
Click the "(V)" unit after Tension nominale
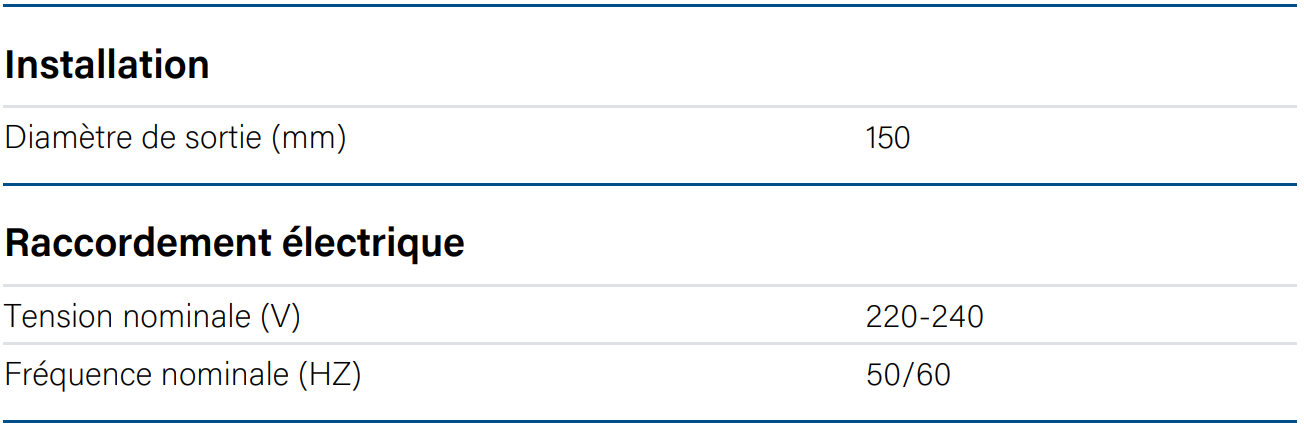pos(280,317)
